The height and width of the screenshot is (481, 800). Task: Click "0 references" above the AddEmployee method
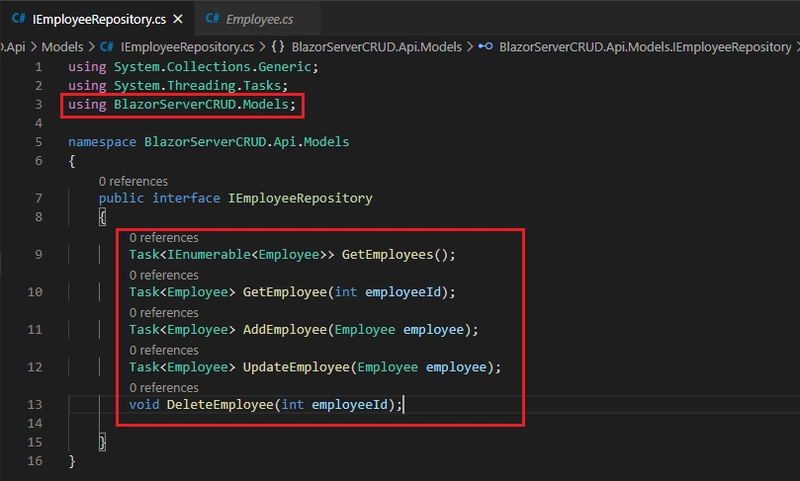point(163,313)
